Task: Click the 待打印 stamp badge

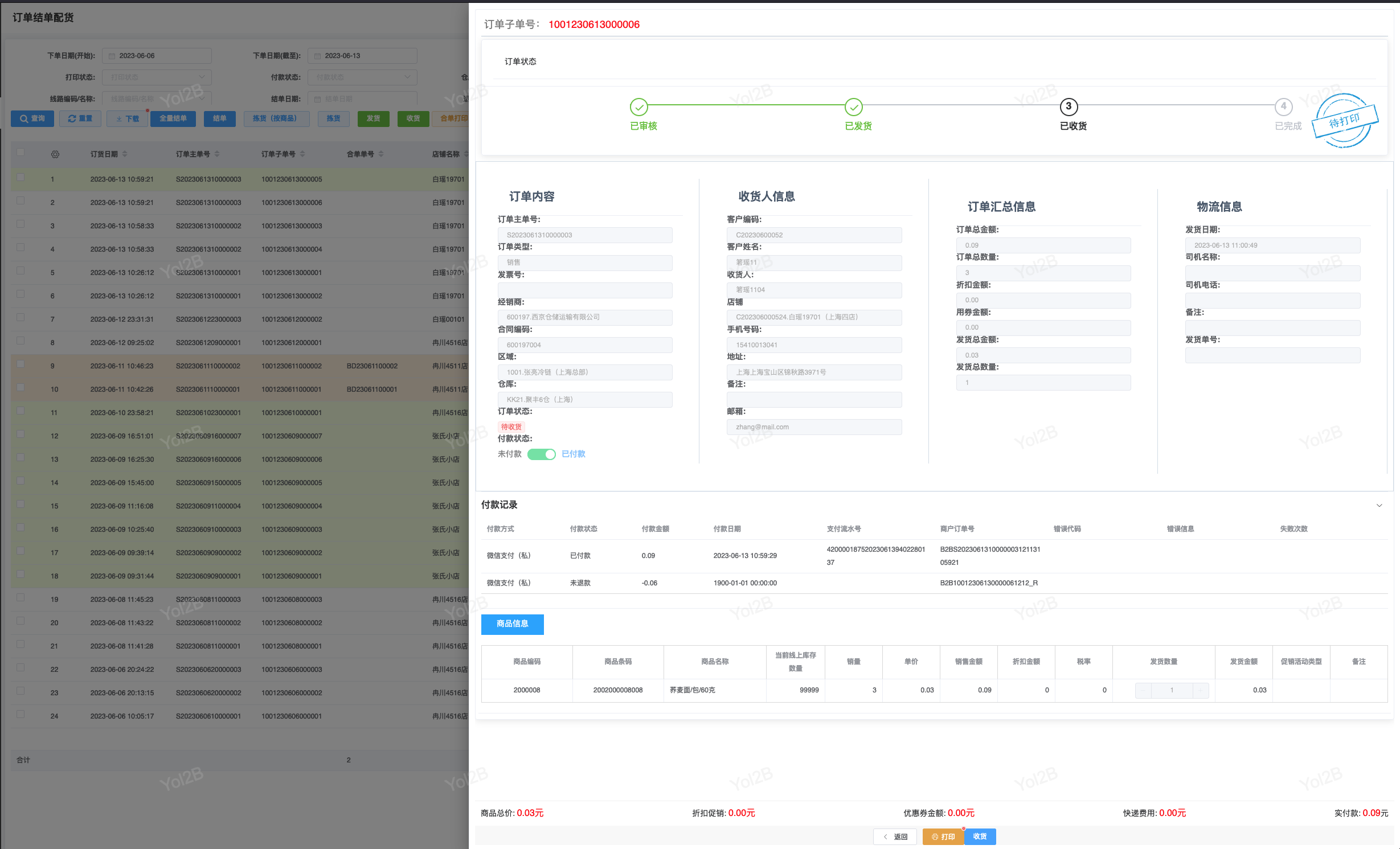Action: point(1344,121)
